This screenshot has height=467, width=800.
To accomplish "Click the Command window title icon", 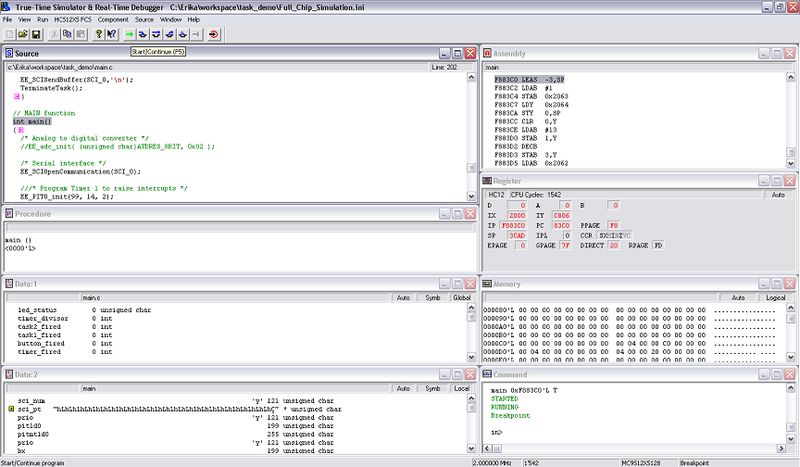I will coord(487,374).
